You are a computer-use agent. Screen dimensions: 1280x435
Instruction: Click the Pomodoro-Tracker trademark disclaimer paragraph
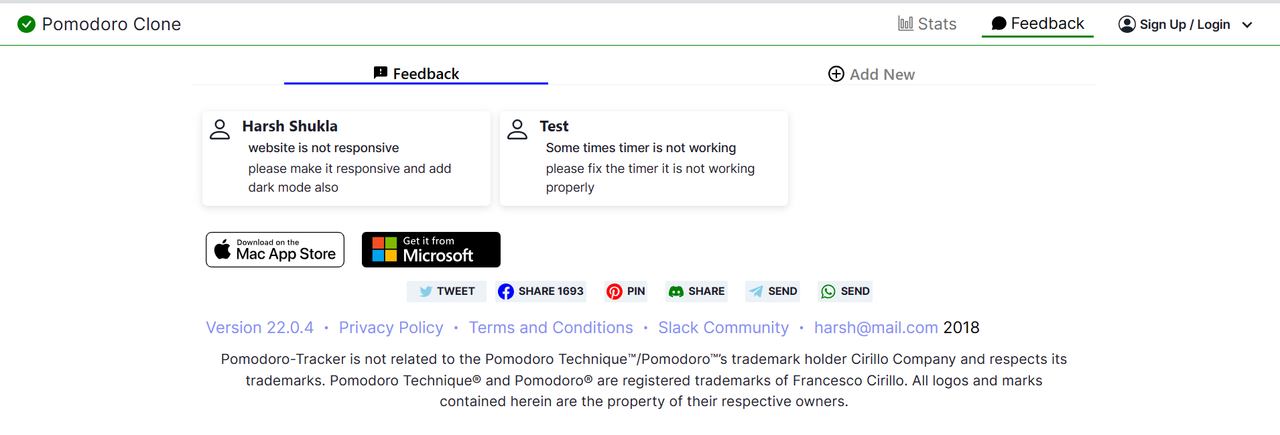click(644, 380)
